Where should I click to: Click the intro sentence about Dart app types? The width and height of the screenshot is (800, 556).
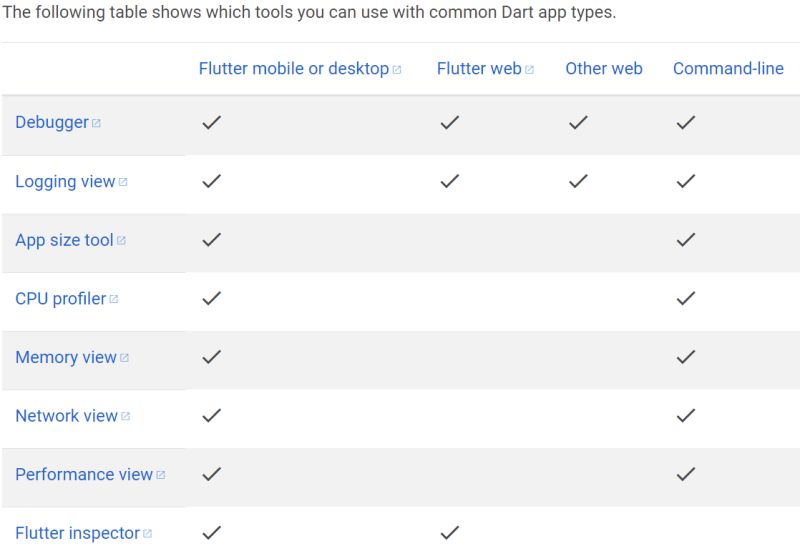click(x=309, y=12)
